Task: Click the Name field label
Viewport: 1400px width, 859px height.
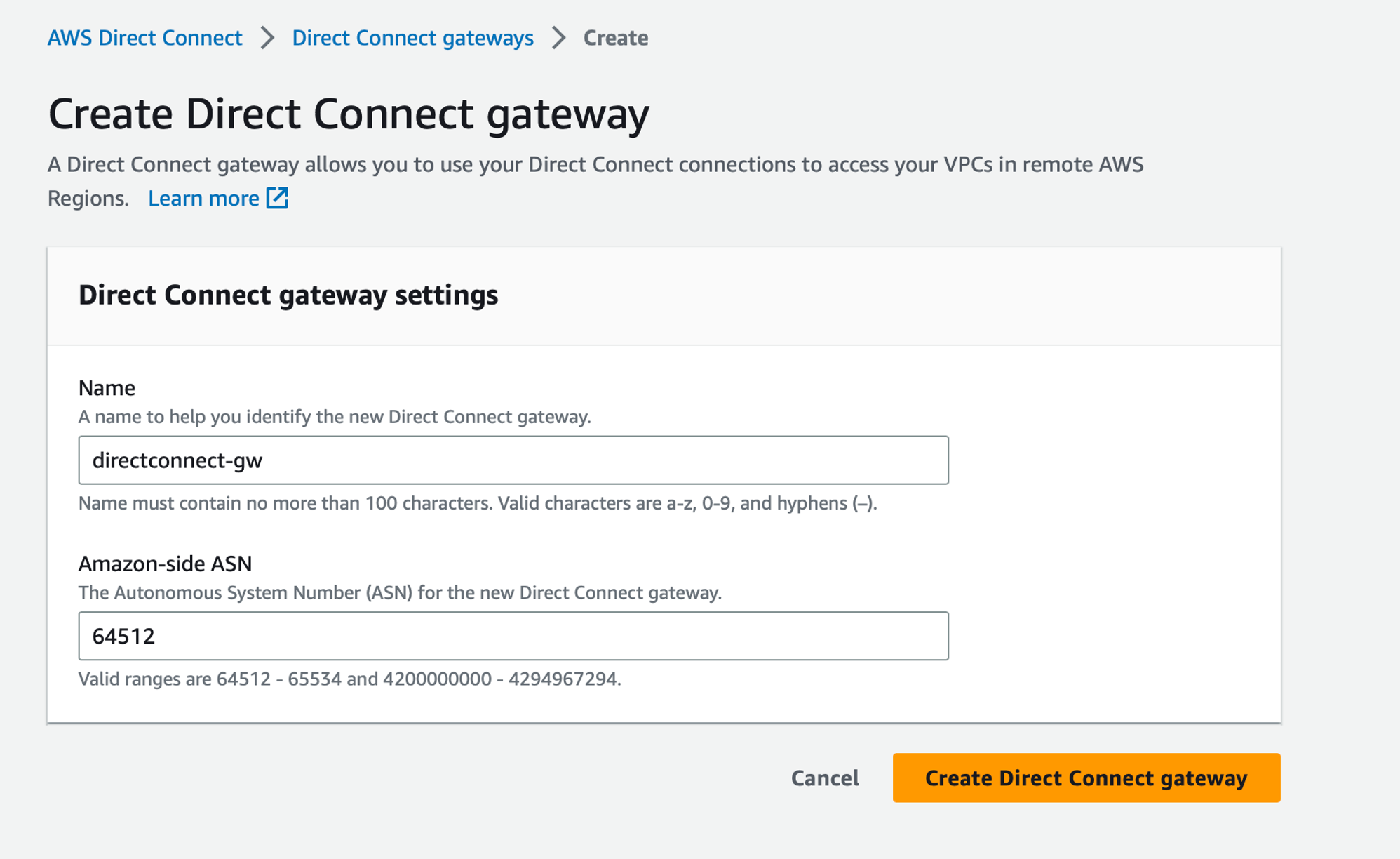Action: coord(107,387)
